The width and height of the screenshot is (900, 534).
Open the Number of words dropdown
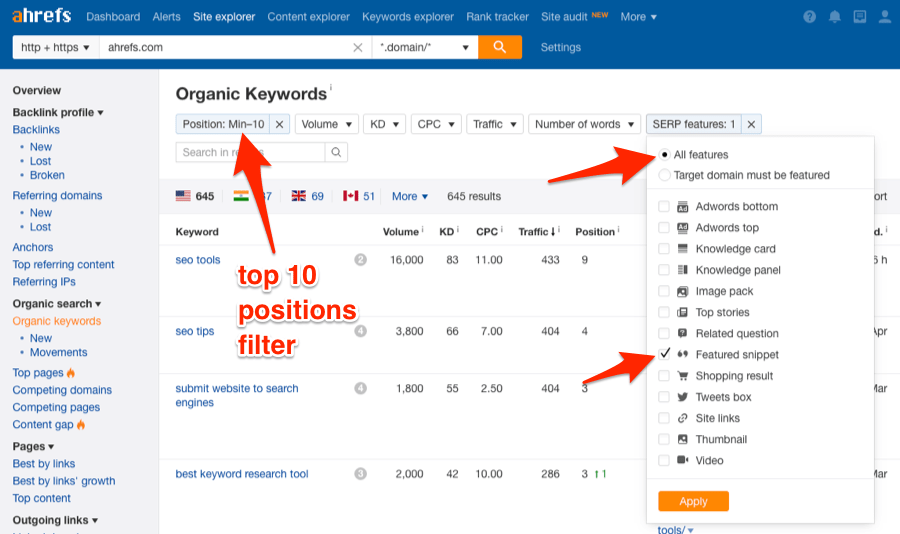click(584, 124)
